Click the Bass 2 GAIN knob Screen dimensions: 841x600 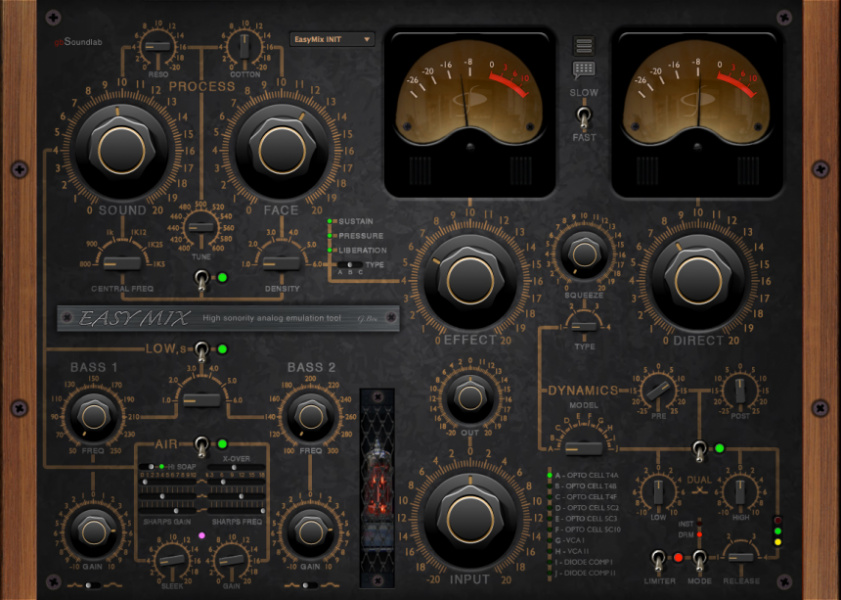310,531
